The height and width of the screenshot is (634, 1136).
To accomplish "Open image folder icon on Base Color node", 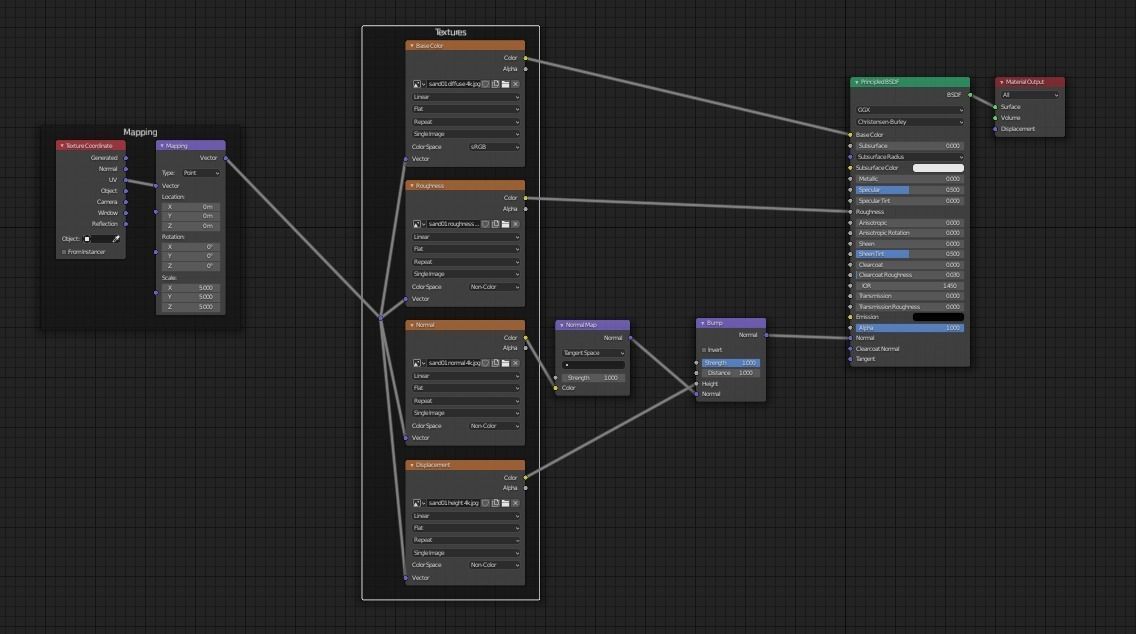I will click(x=506, y=84).
